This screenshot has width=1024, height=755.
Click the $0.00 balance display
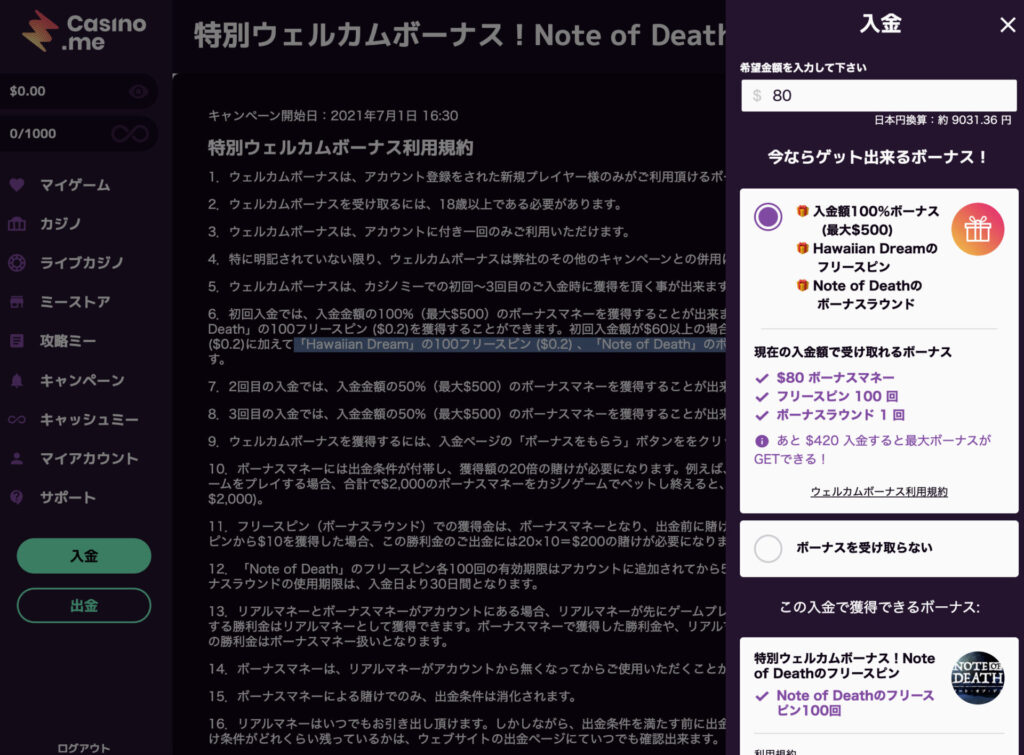(x=27, y=91)
